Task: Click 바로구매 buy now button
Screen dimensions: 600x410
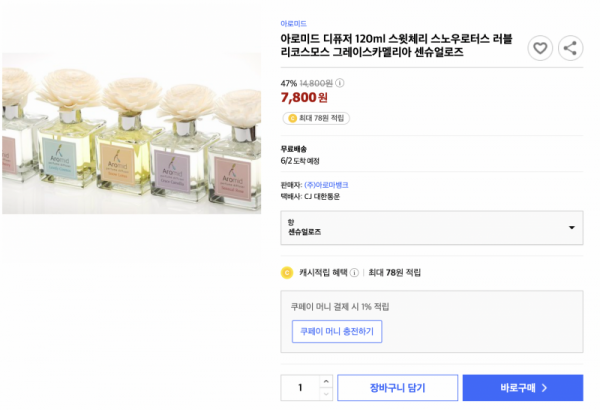Action: click(523, 388)
